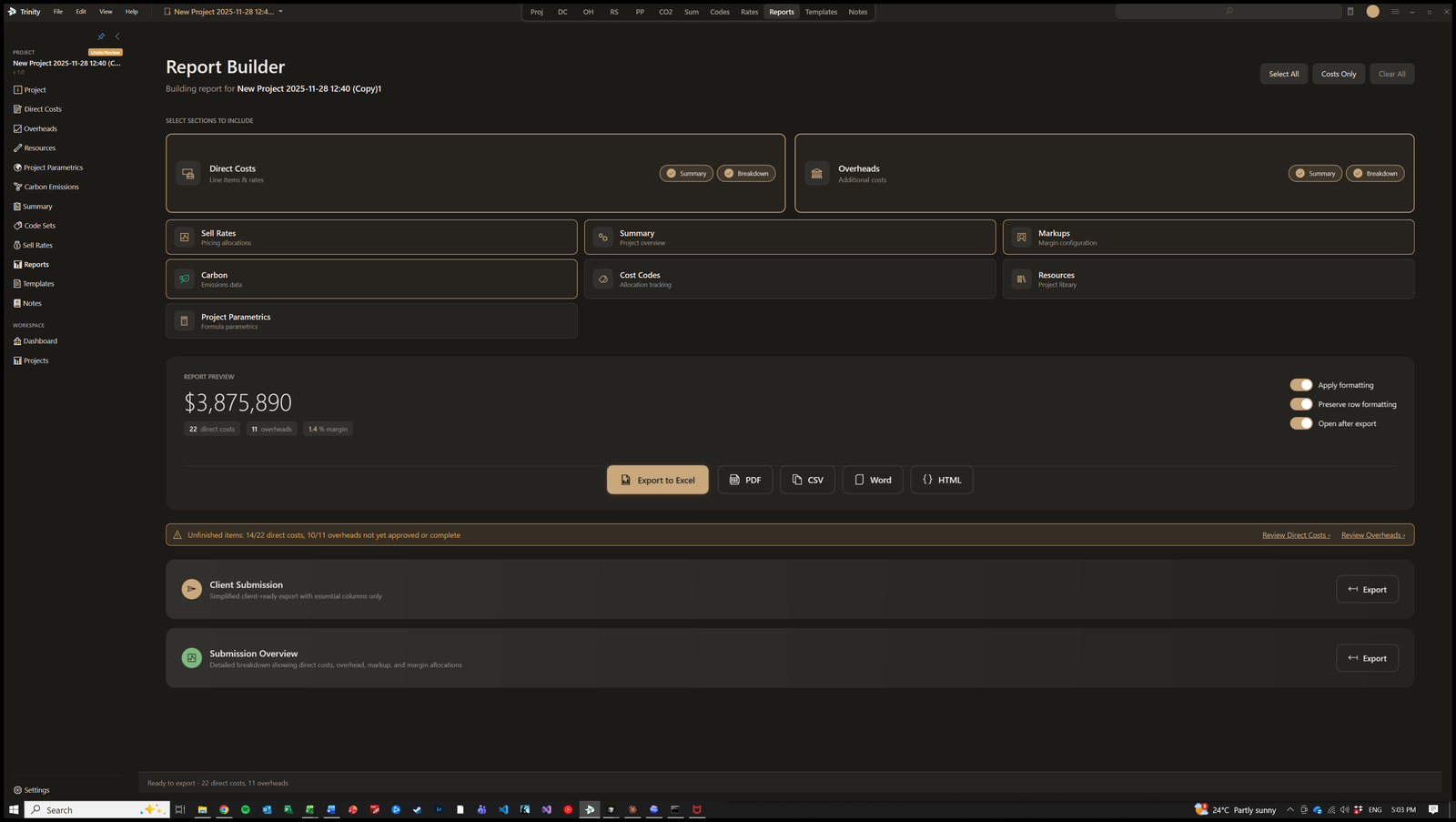The width and height of the screenshot is (1456, 822).
Task: Click the pin sidebar icon
Action: pos(101,36)
